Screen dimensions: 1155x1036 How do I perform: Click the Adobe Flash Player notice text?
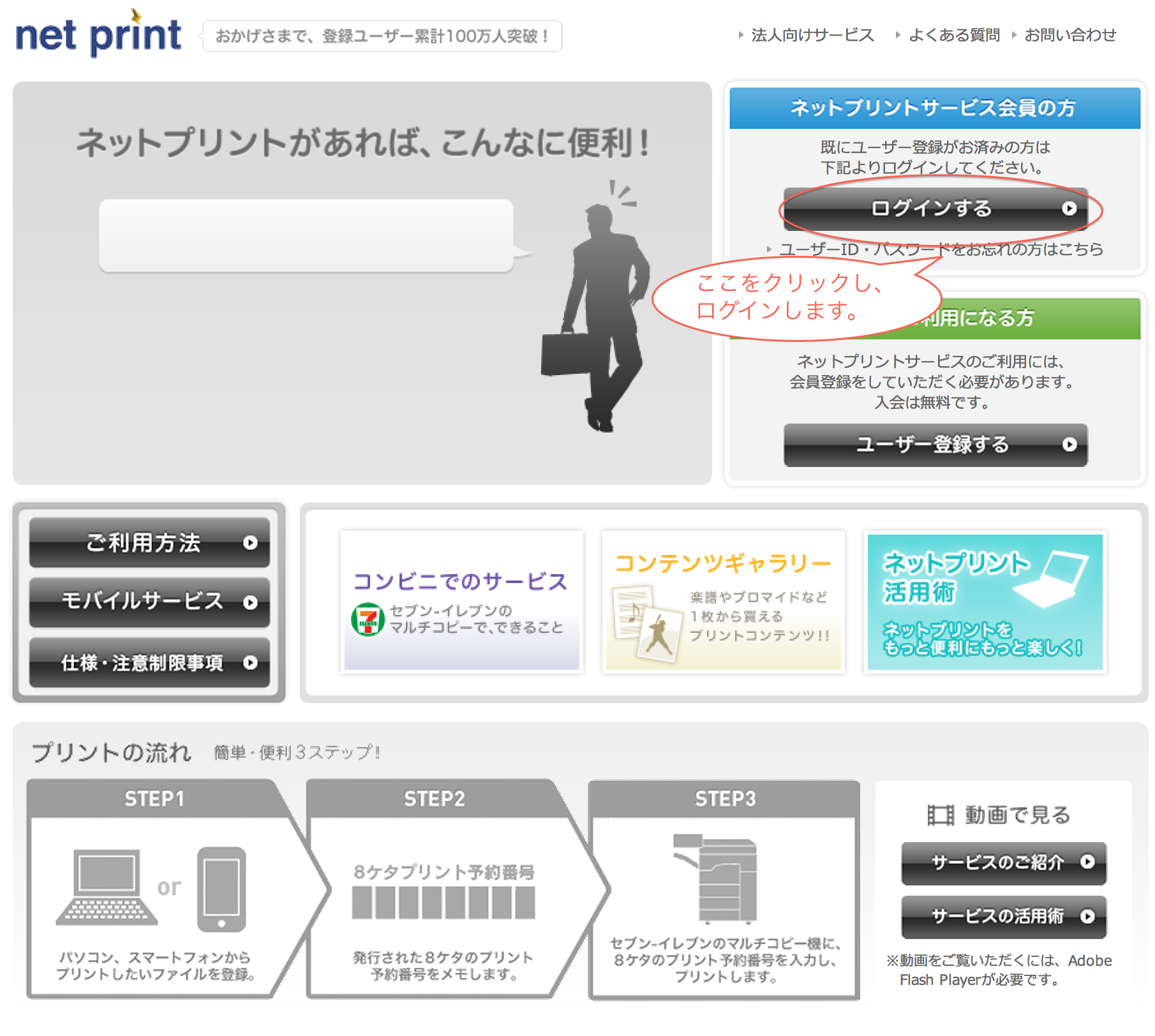[x=999, y=970]
